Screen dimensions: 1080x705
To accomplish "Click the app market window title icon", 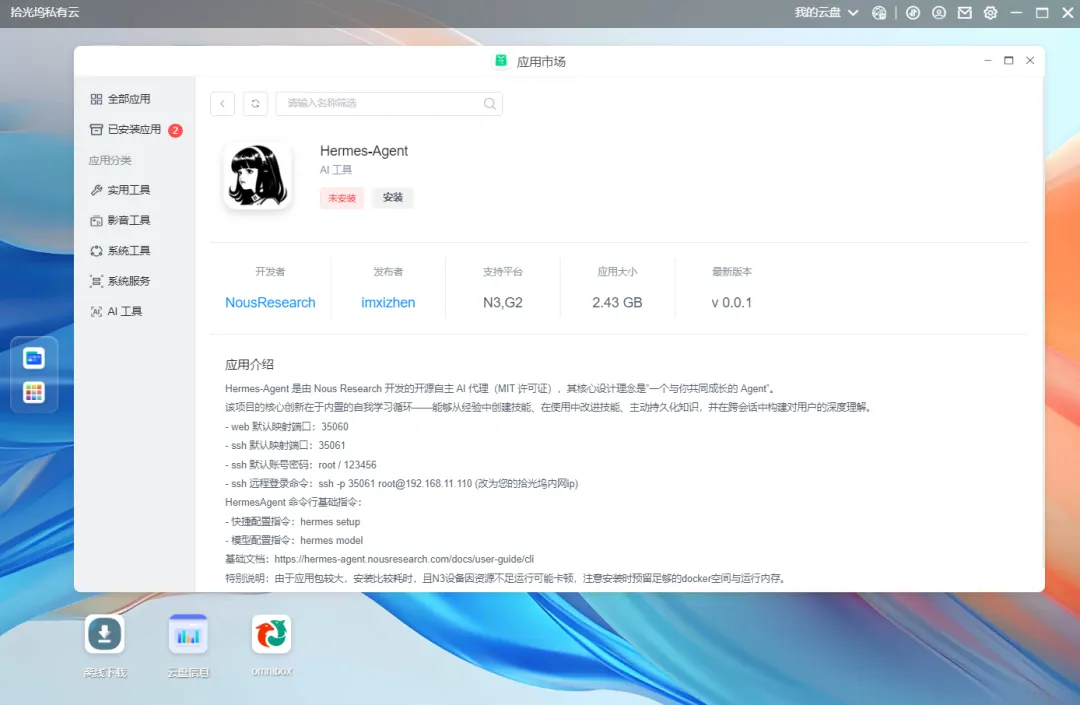I will click(x=501, y=61).
